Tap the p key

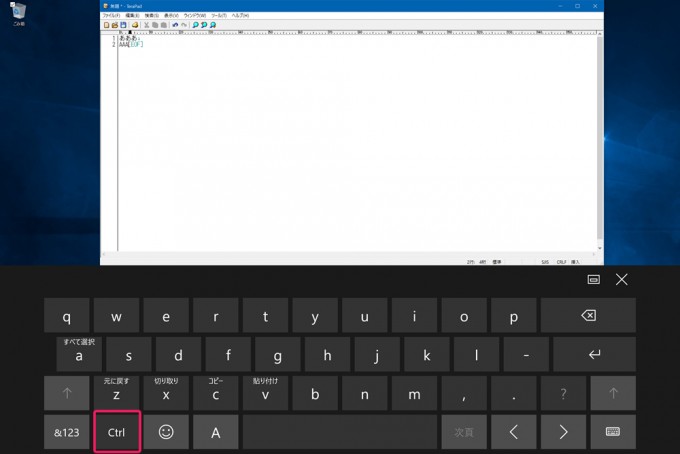[x=513, y=315]
